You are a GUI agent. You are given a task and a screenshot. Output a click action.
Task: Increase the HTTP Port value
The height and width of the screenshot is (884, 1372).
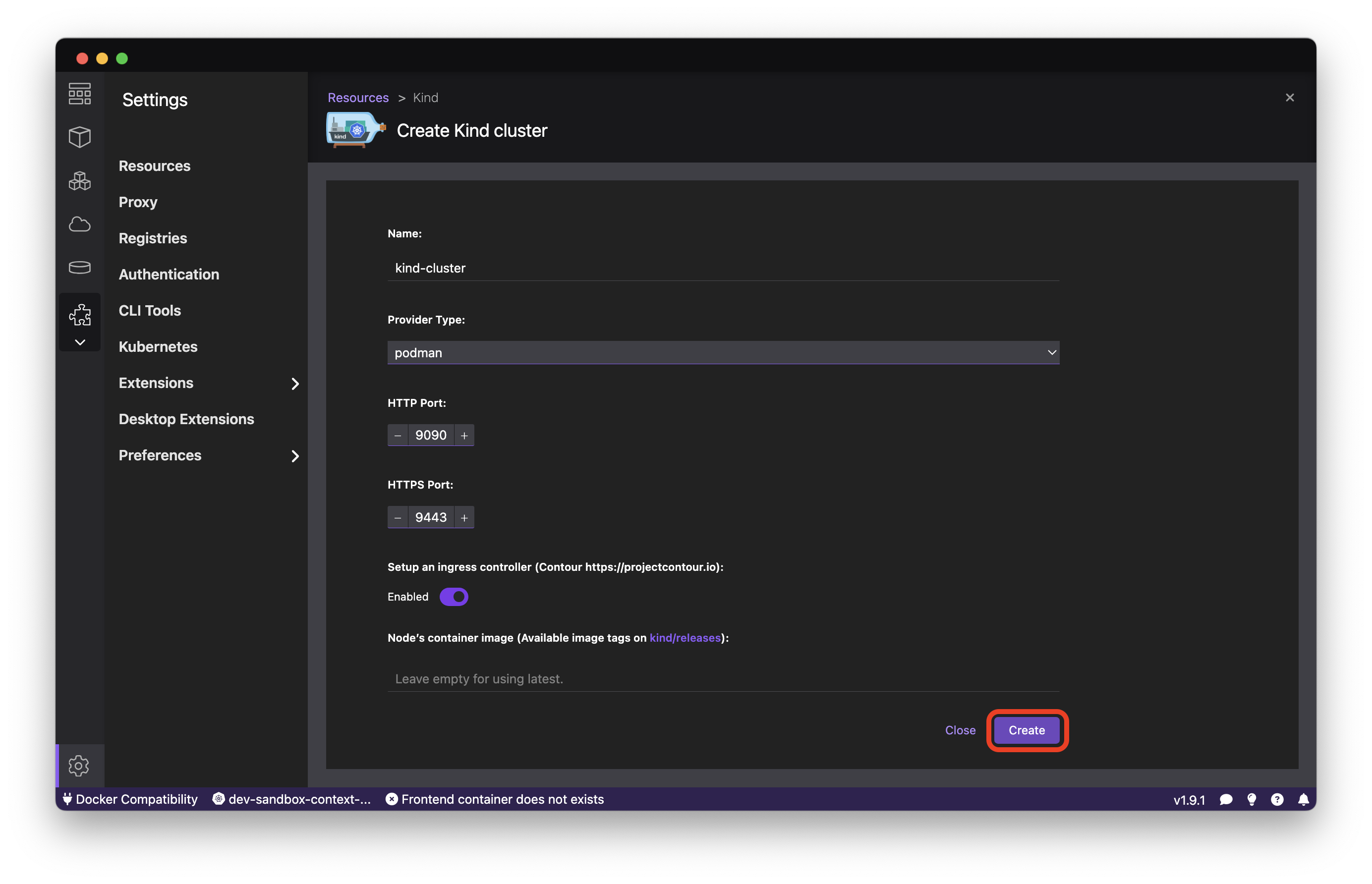(464, 435)
